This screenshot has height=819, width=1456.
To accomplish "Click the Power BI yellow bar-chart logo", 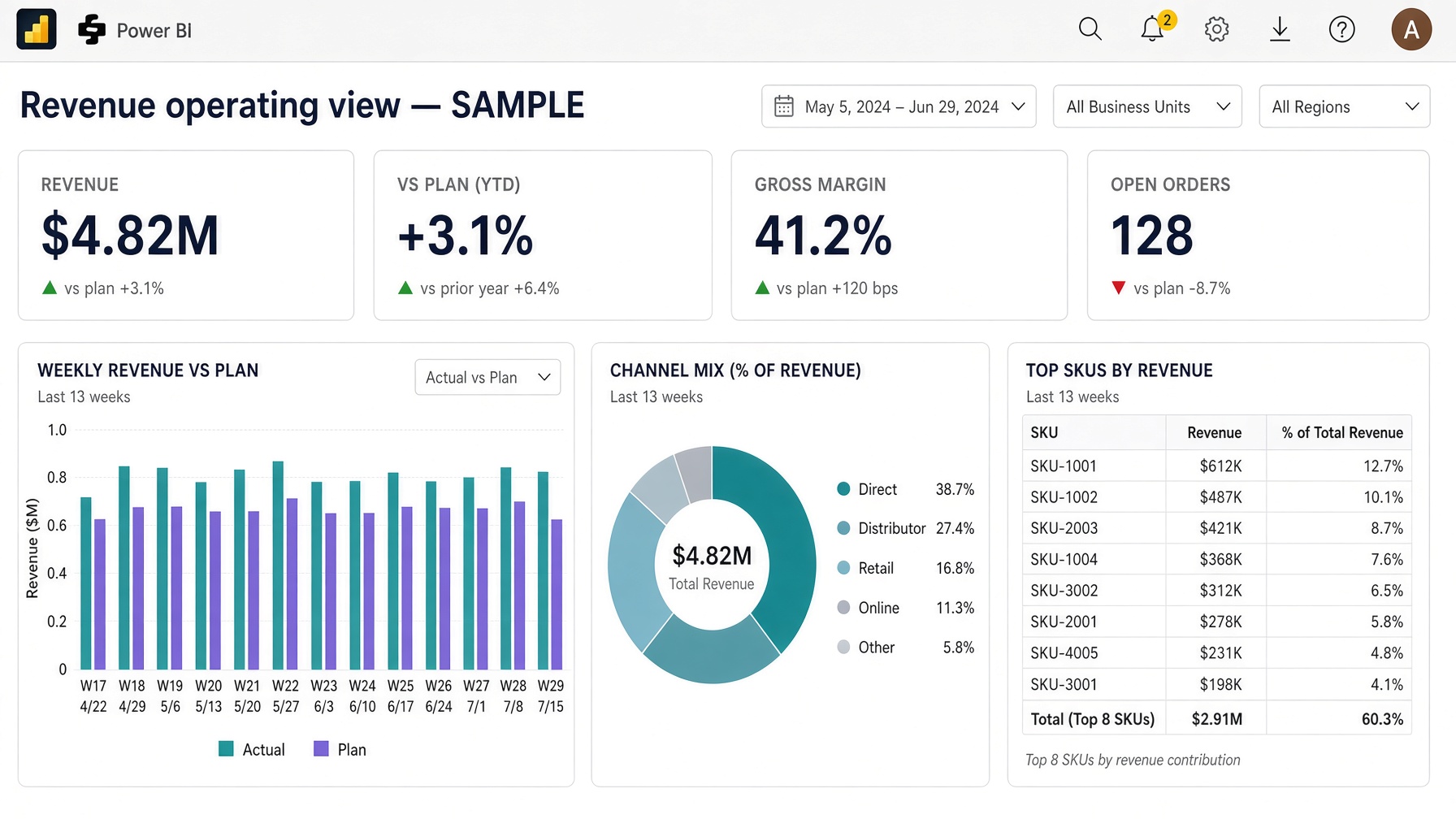I will (x=37, y=30).
